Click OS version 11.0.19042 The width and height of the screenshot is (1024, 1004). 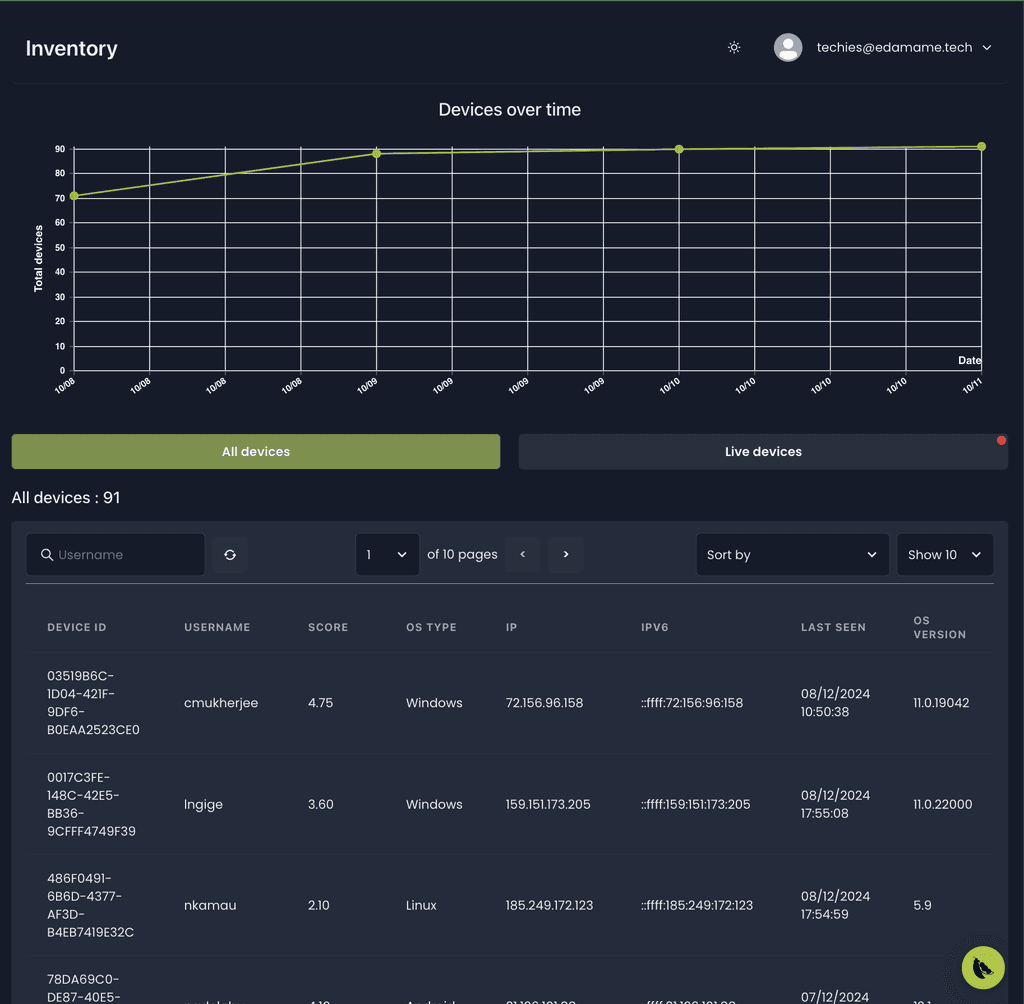coord(941,703)
